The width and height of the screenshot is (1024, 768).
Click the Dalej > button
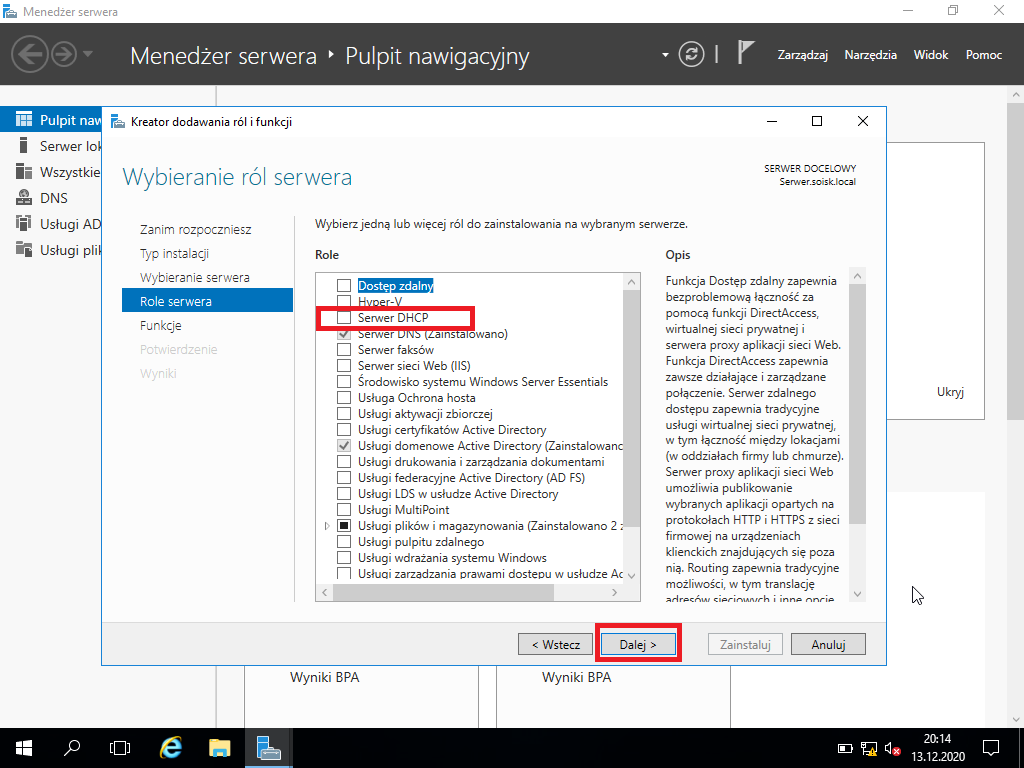638,645
